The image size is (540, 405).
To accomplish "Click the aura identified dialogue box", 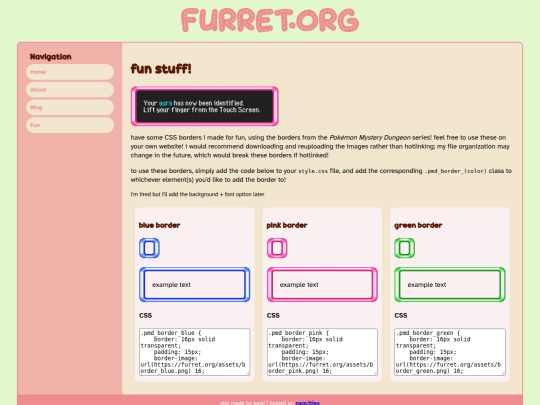I will tap(205, 106).
